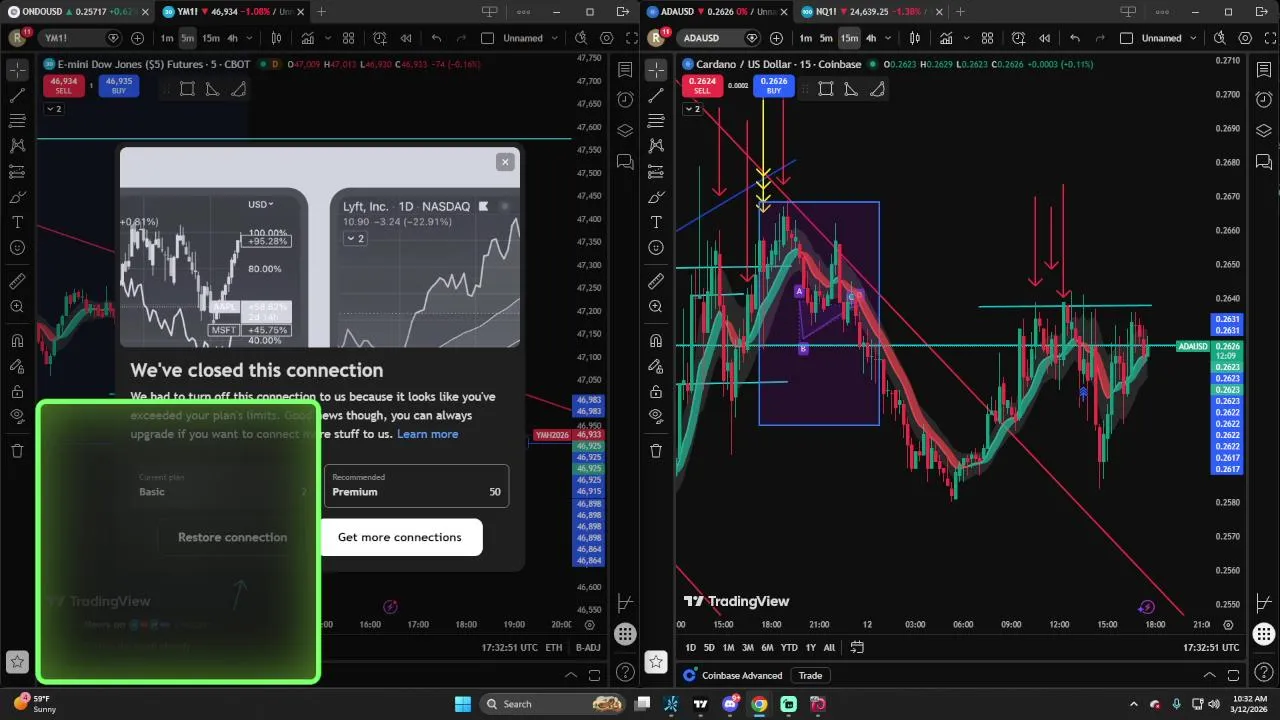Select 15m interval in YM1! window
The image size is (1280, 720).
[211, 38]
